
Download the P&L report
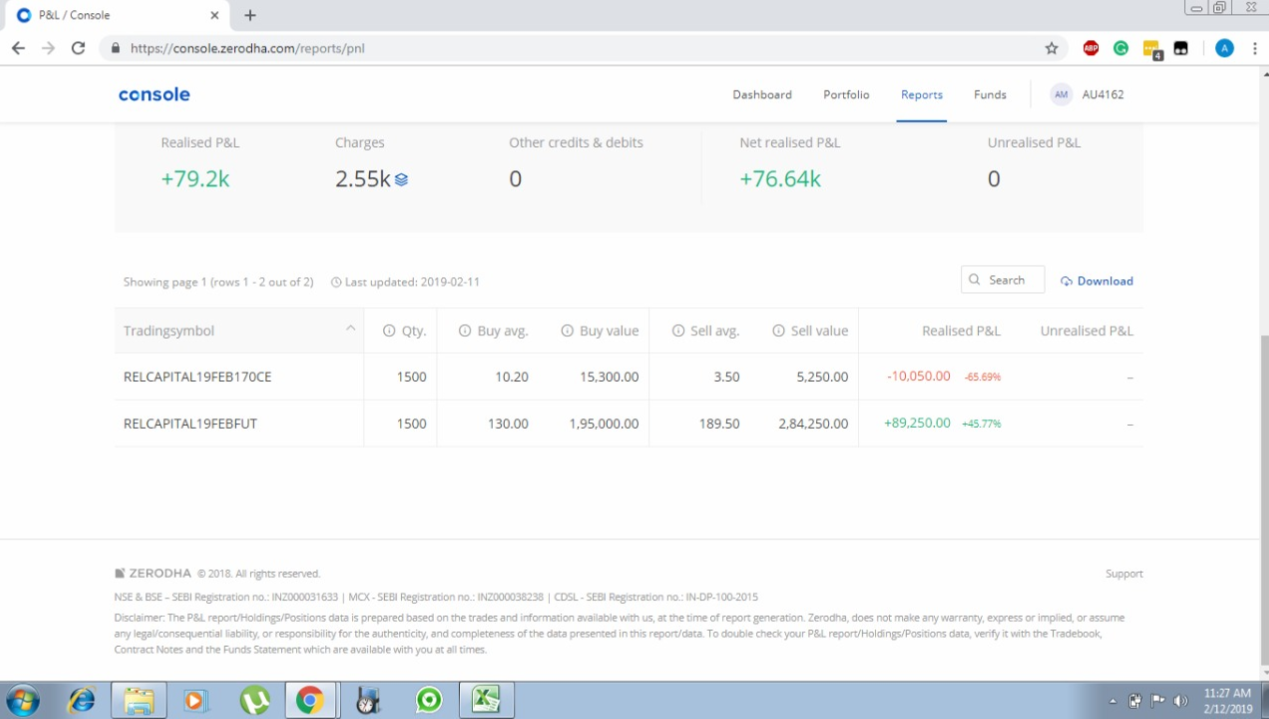(1097, 281)
